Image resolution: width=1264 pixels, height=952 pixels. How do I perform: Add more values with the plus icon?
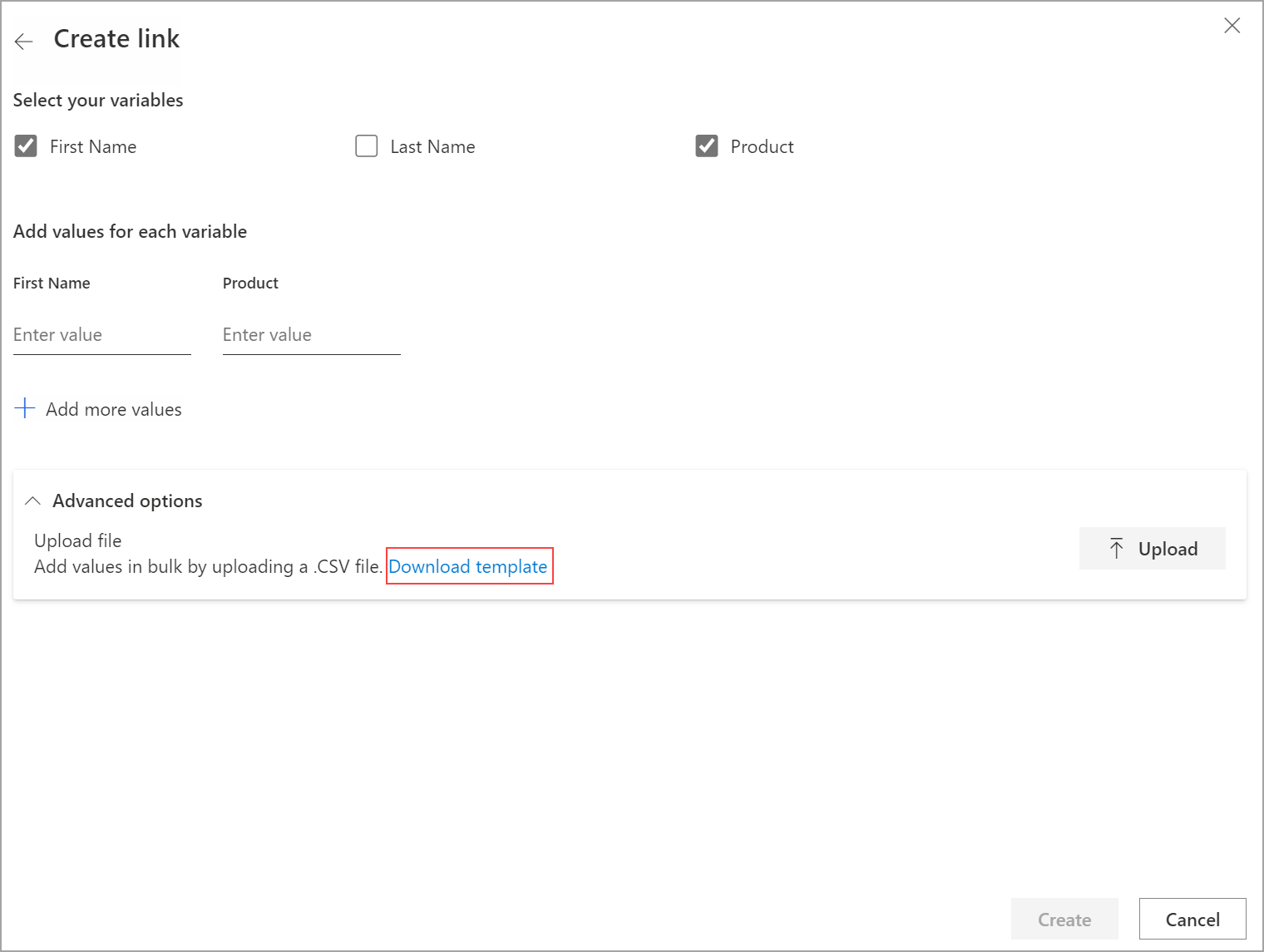click(x=25, y=408)
